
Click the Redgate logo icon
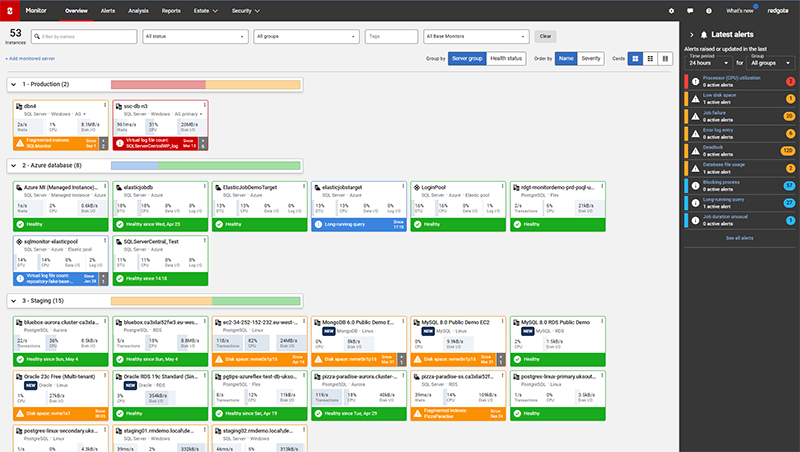pos(9,10)
